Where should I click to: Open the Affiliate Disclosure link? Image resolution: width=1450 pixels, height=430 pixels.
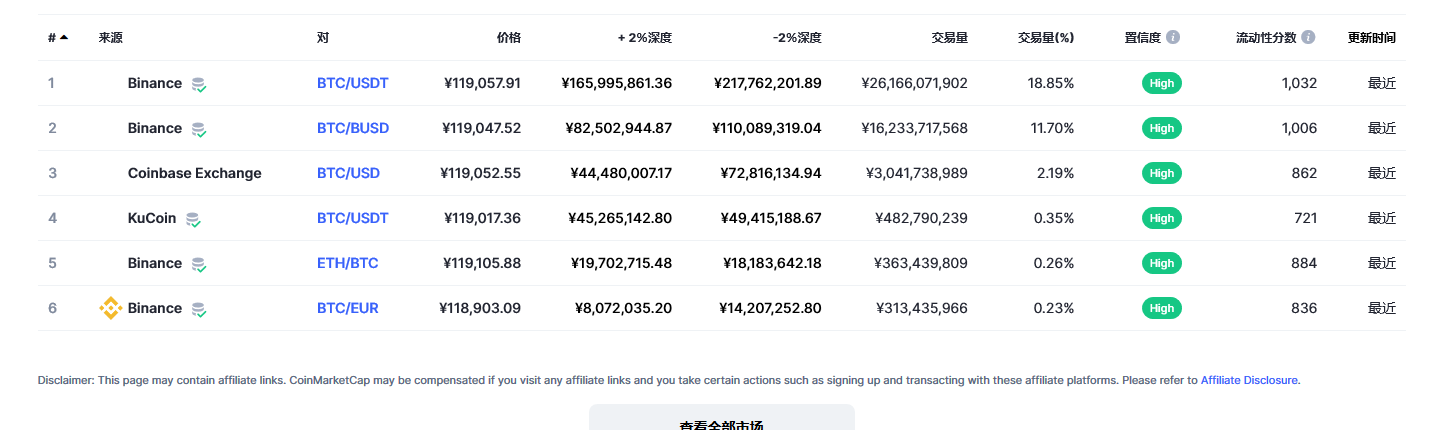point(1249,380)
